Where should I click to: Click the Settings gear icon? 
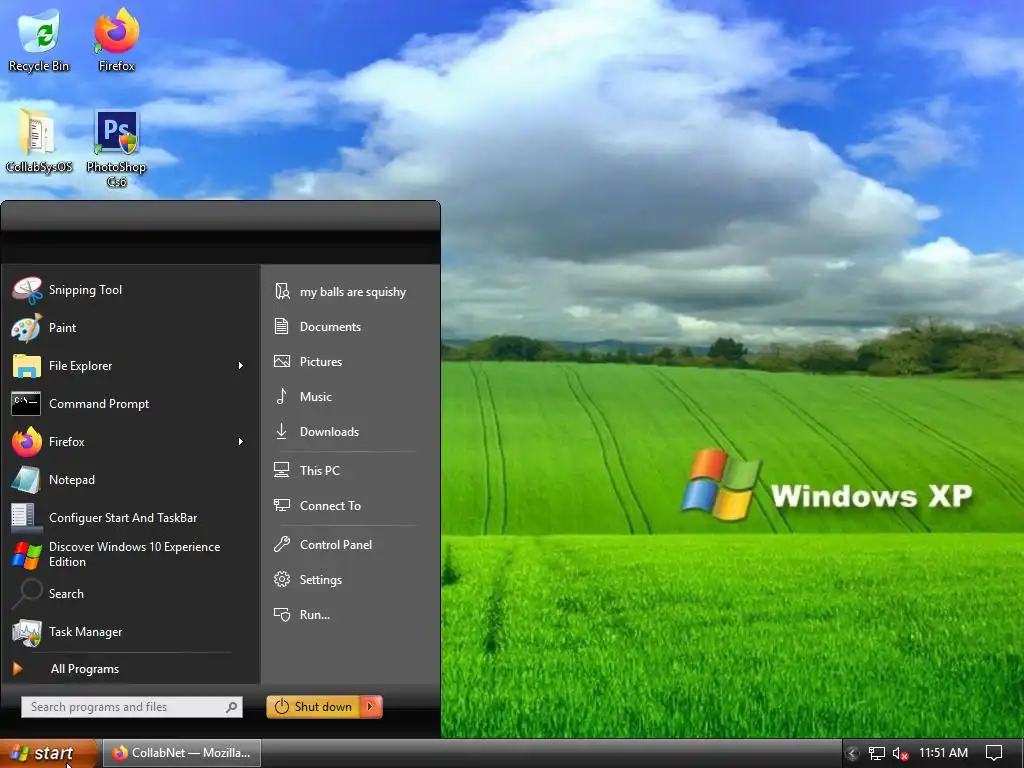coord(281,579)
